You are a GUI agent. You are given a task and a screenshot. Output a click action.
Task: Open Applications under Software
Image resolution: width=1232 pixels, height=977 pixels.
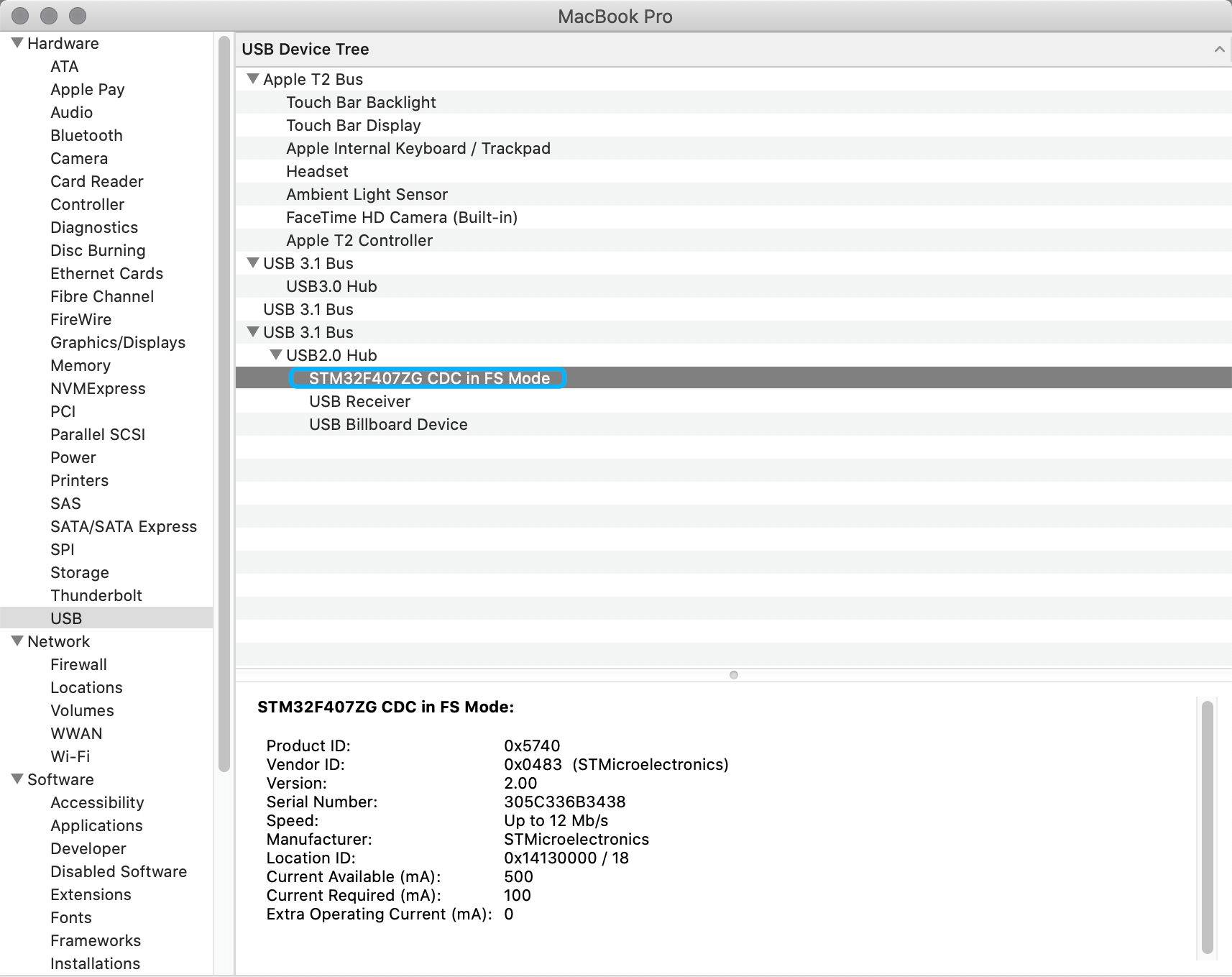click(96, 825)
